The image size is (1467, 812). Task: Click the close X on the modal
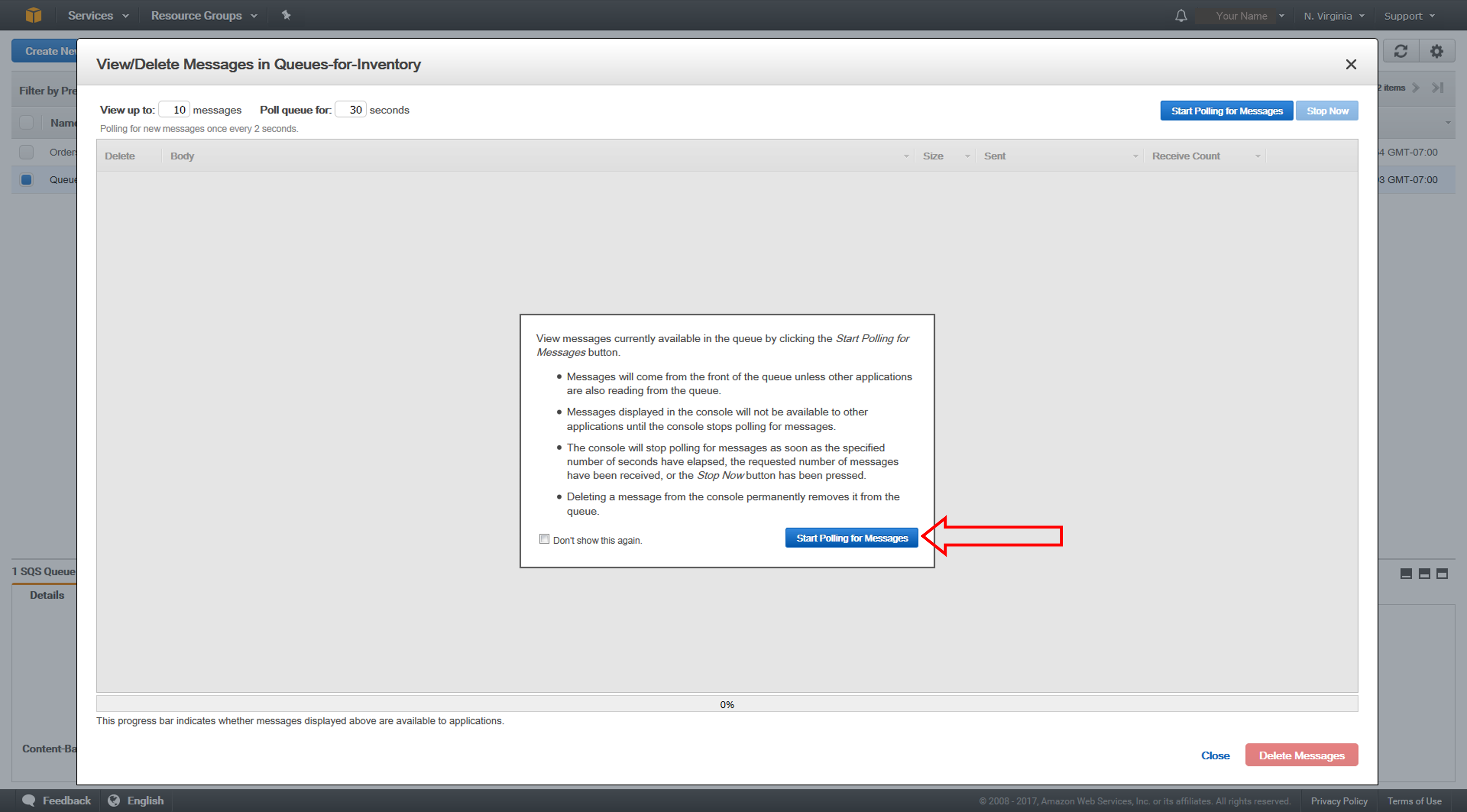click(1351, 64)
